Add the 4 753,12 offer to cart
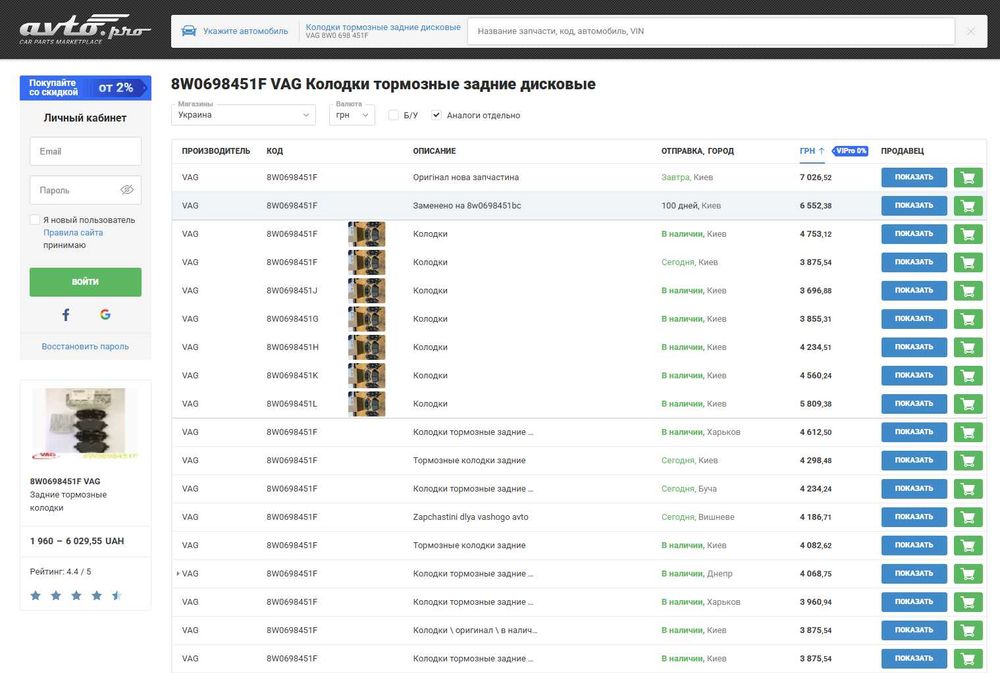Image resolution: width=1000 pixels, height=673 pixels. point(967,233)
